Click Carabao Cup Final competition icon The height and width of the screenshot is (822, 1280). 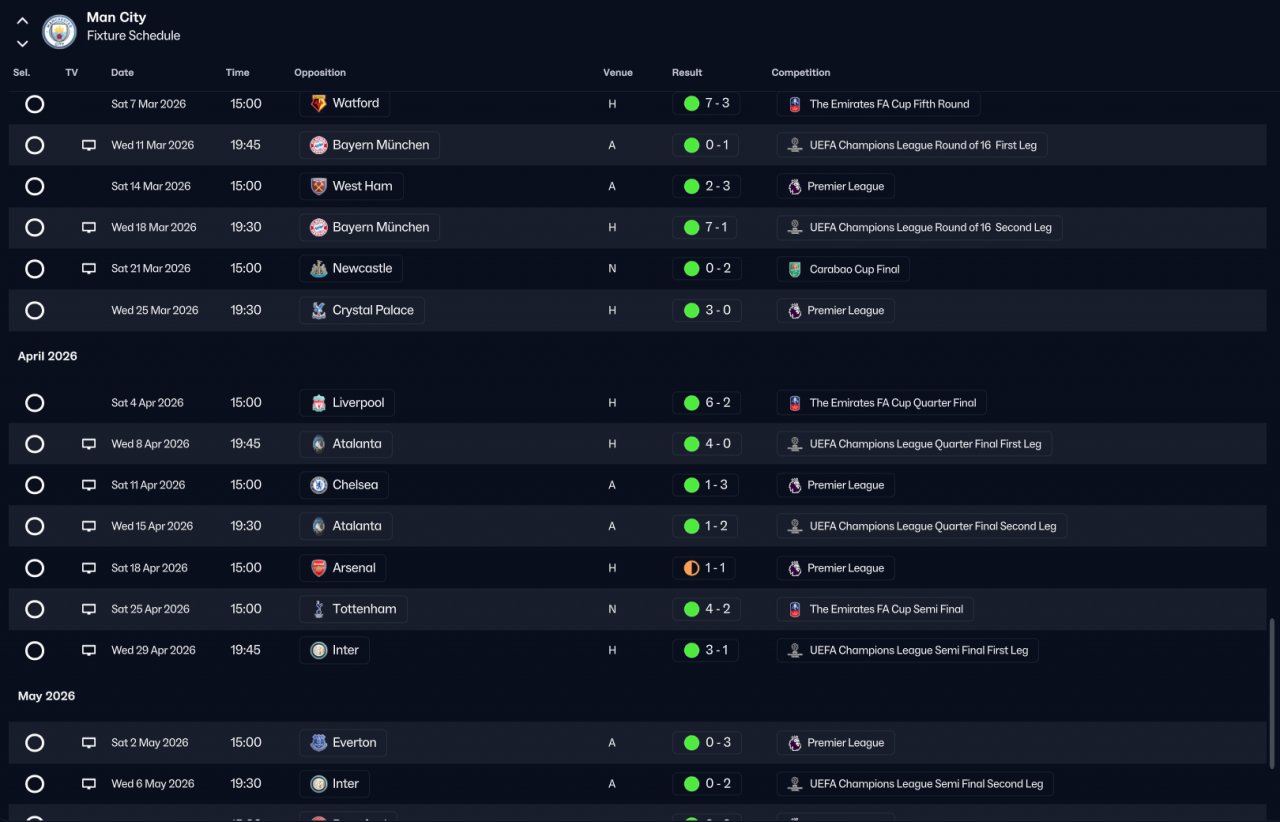[x=794, y=269]
